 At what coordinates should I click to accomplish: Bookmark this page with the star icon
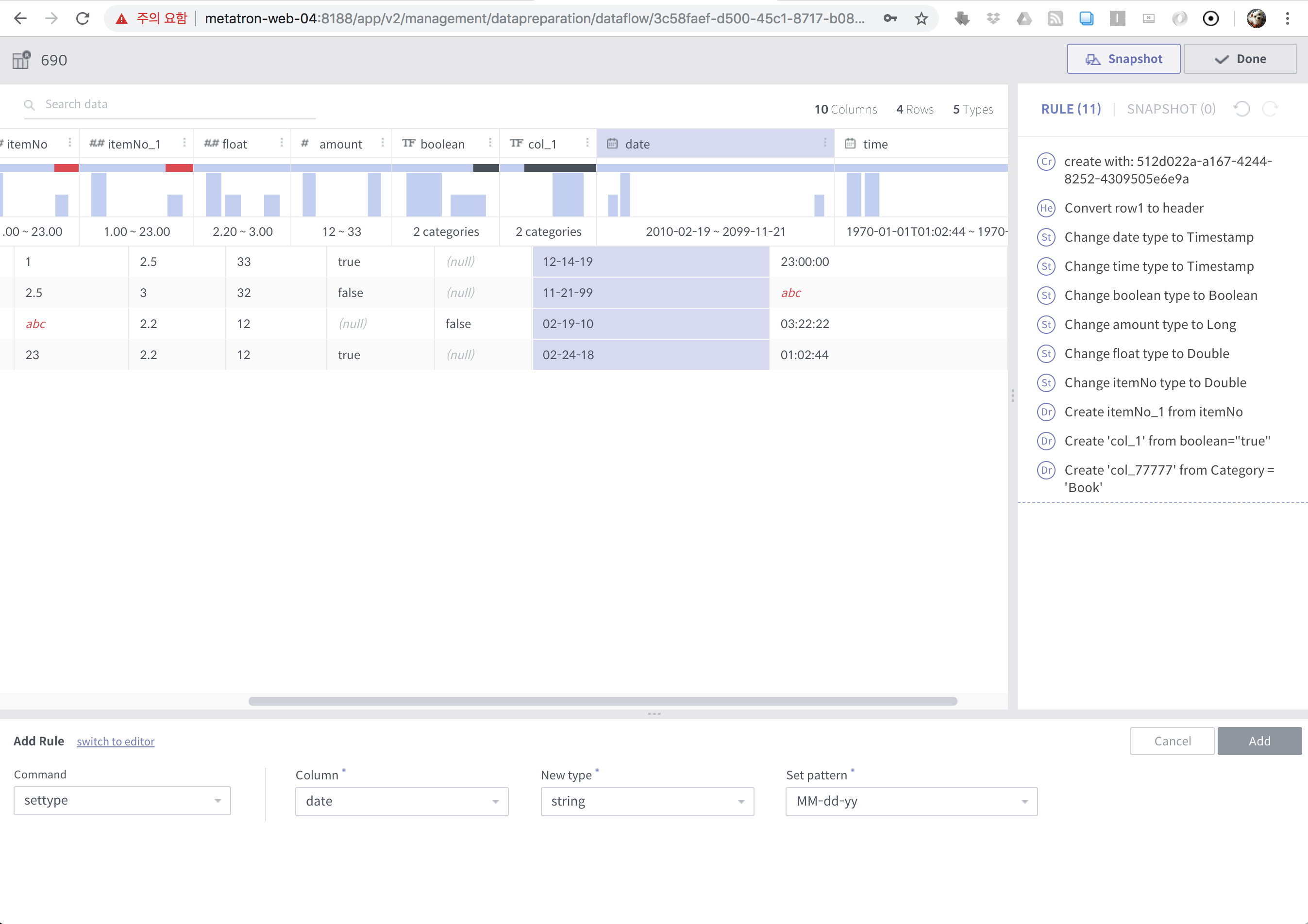coord(921,19)
